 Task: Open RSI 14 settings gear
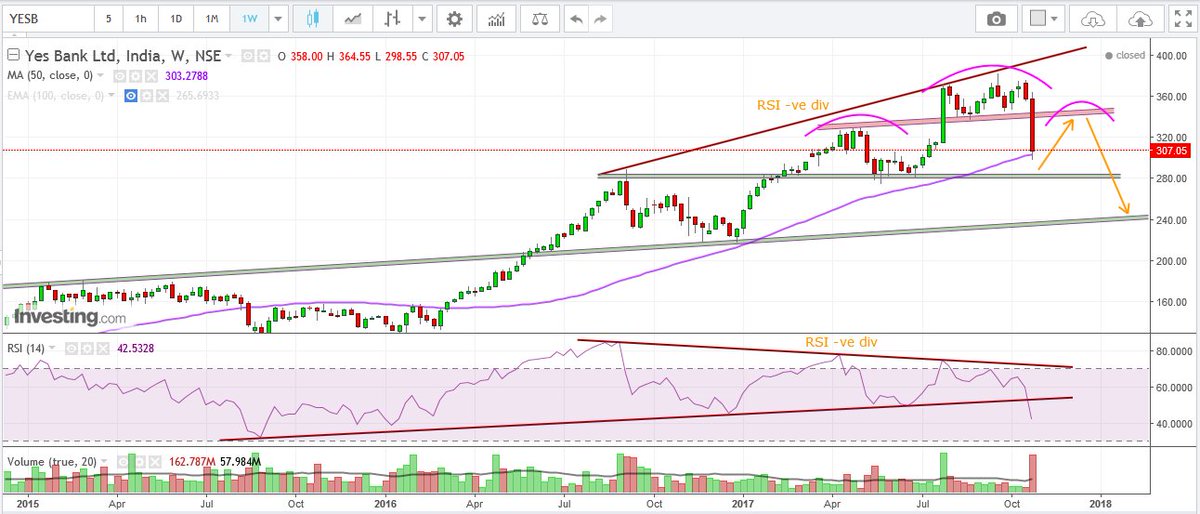pyautogui.click(x=87, y=348)
